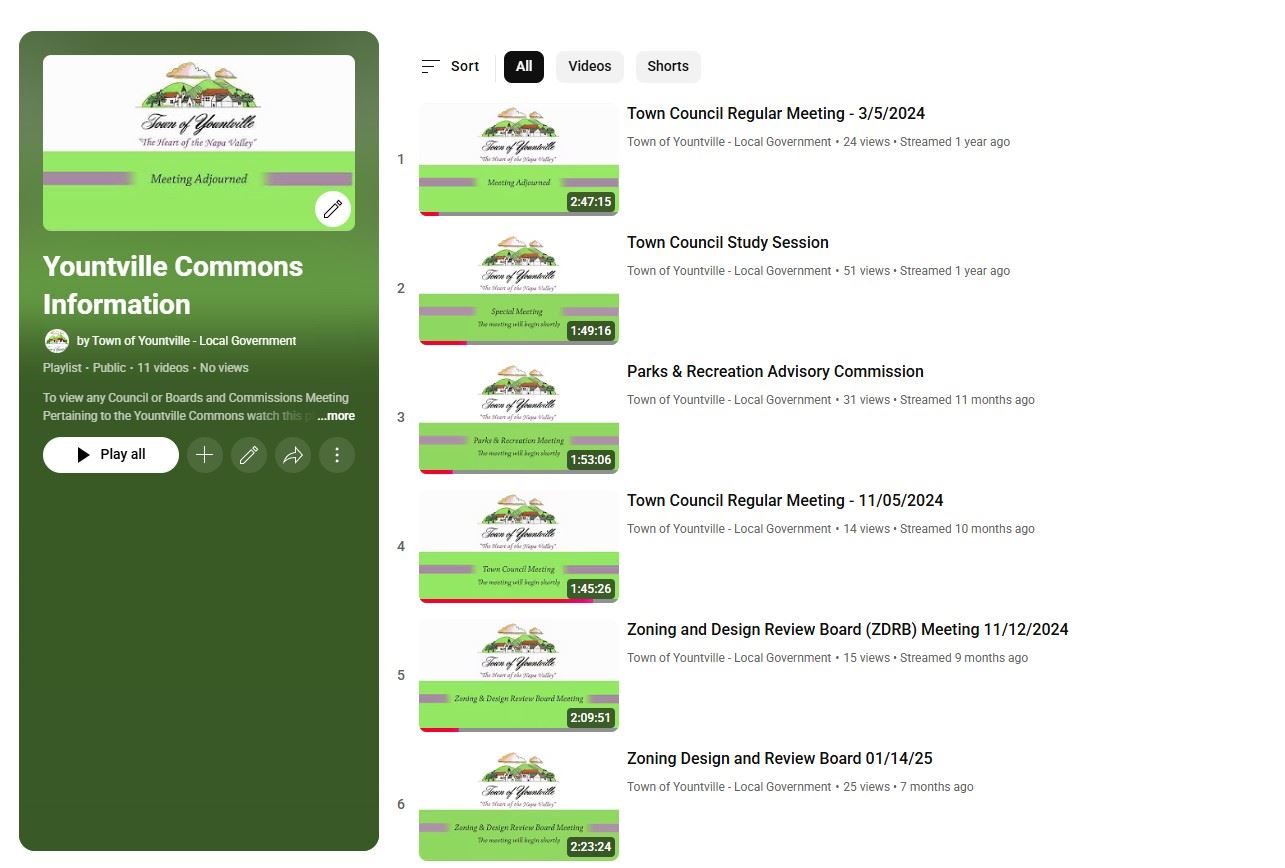Click the share arrow icon
The height and width of the screenshot is (868, 1285).
[293, 455]
